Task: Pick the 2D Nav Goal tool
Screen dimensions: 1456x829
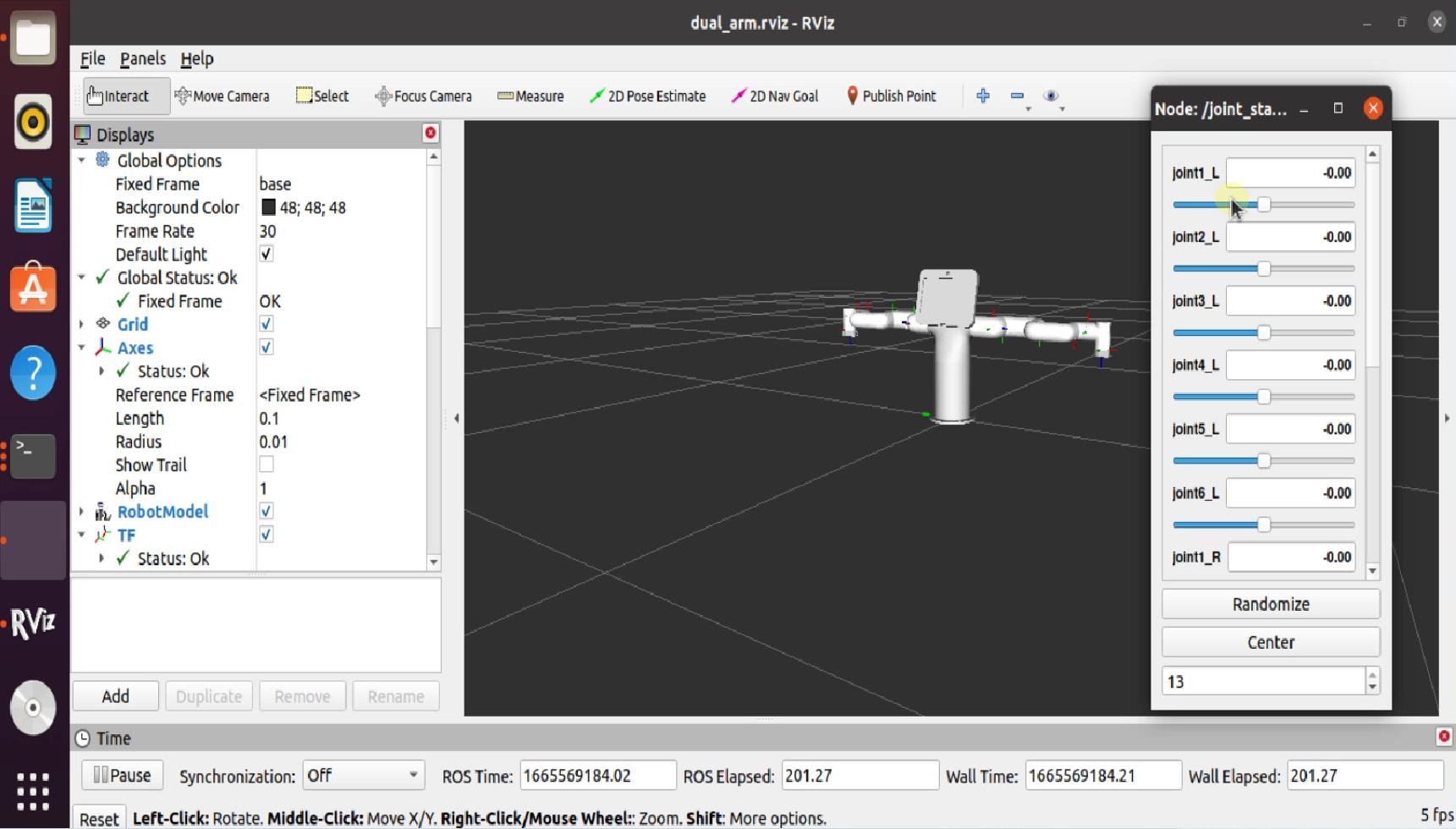Action: 774,96
